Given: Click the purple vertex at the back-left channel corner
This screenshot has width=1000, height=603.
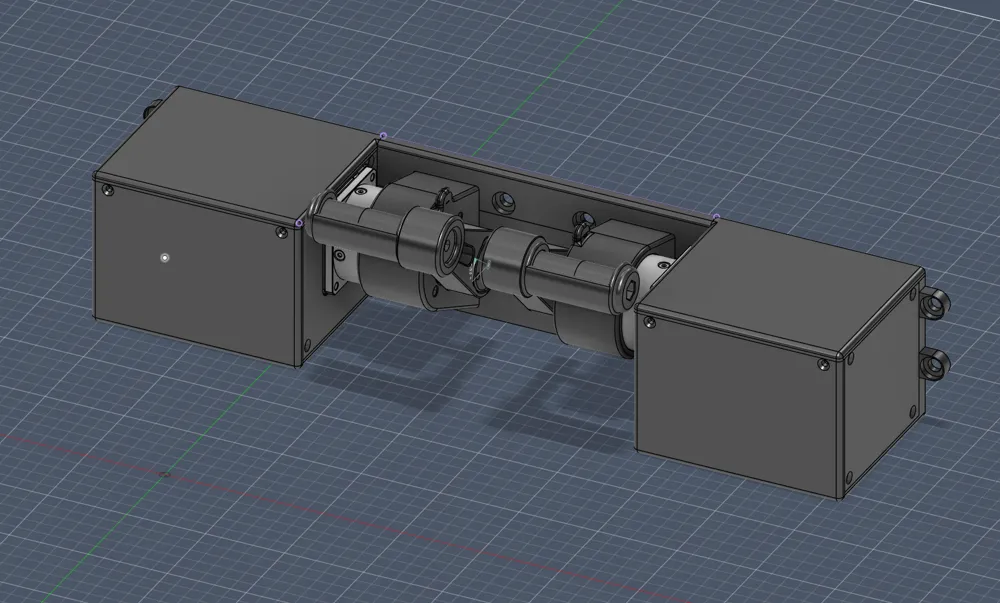Looking at the screenshot, I should pos(383,136).
